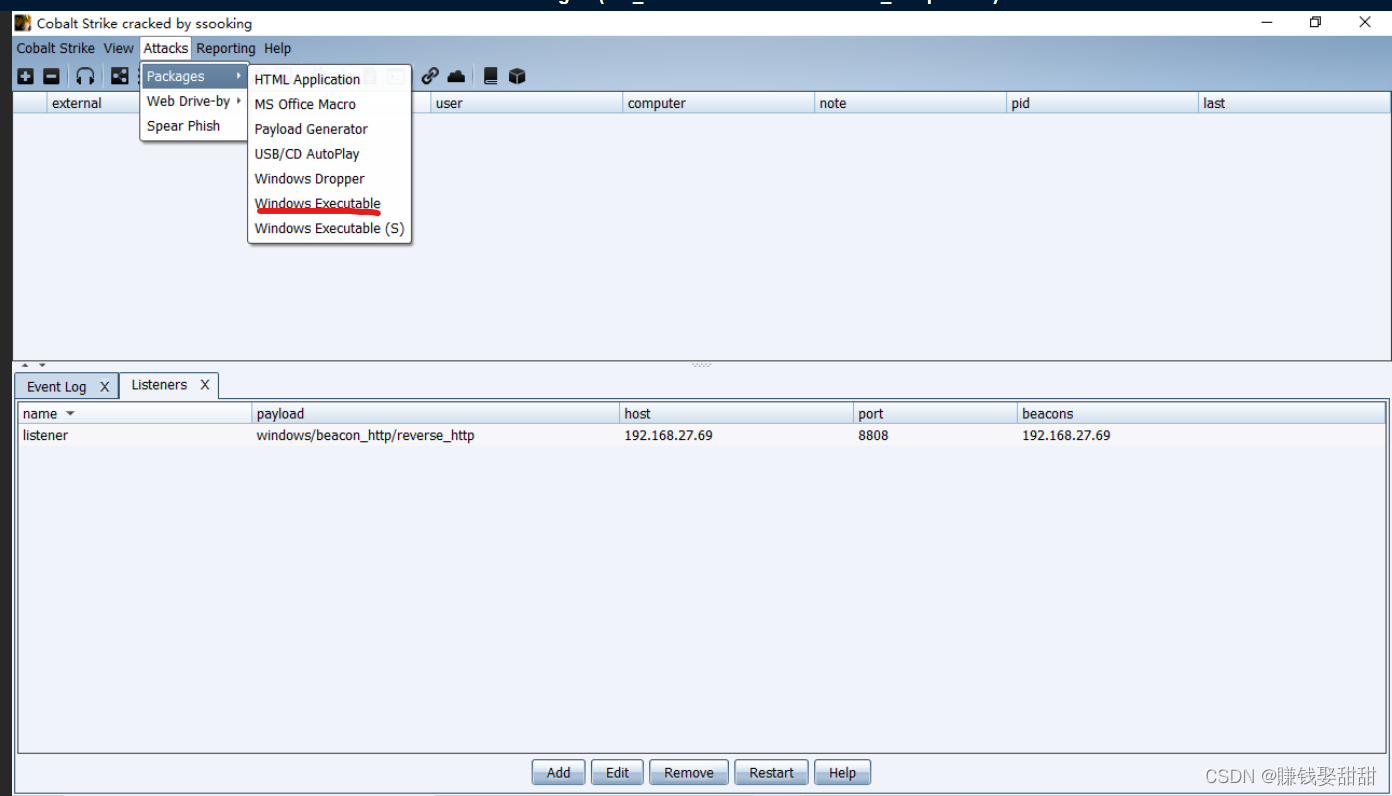
Task: Collapse top pane with split up arrow
Action: 25,365
